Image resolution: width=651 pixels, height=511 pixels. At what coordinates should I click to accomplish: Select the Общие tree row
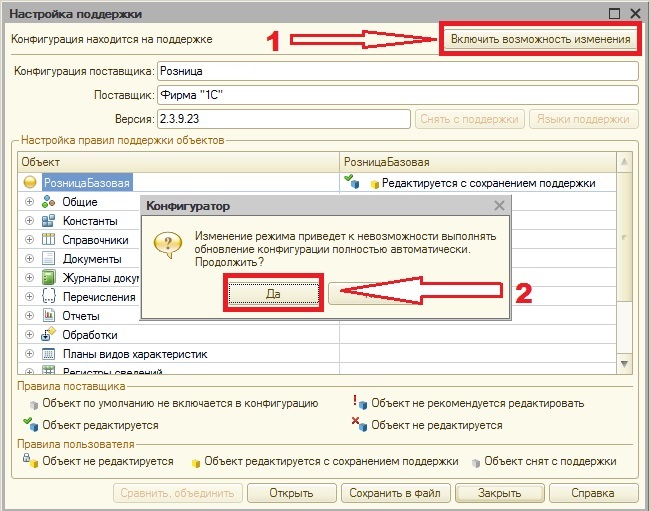[x=80, y=202]
